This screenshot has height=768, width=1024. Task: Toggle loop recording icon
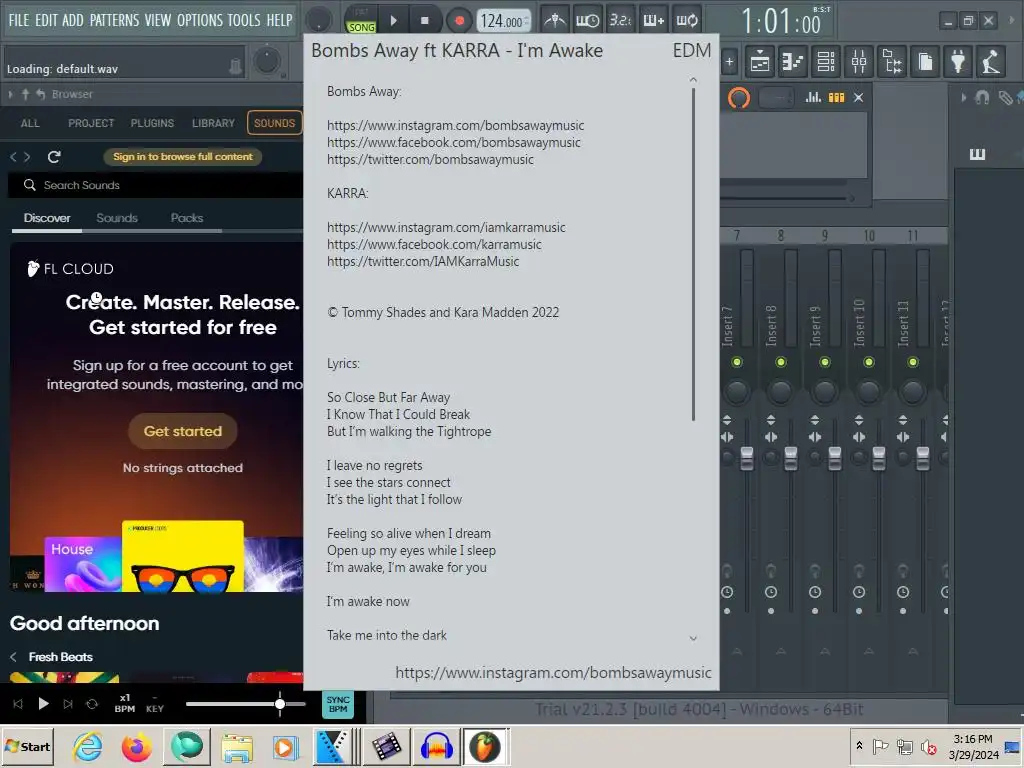[687, 20]
